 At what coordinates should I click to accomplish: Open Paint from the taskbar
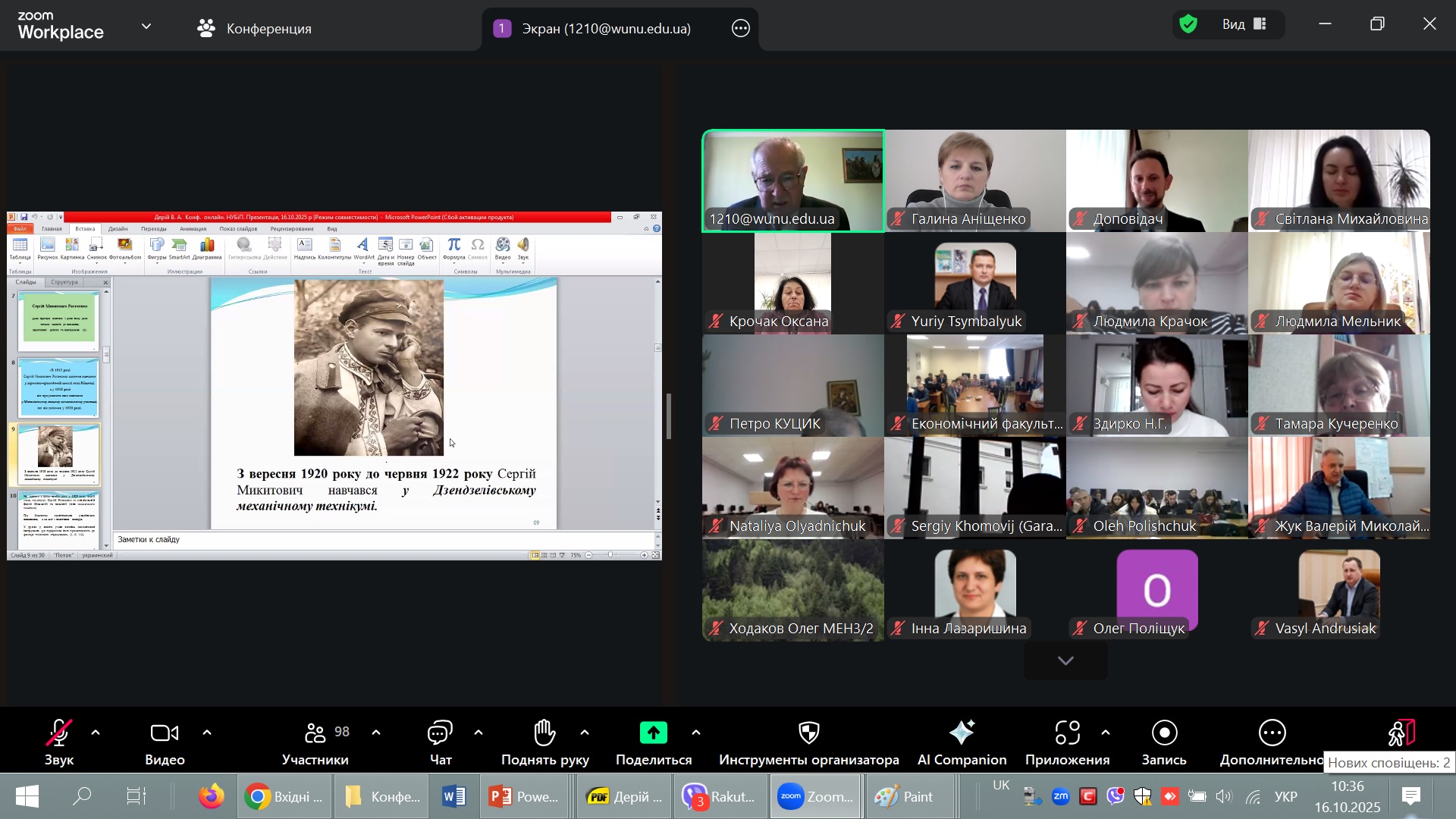click(906, 797)
